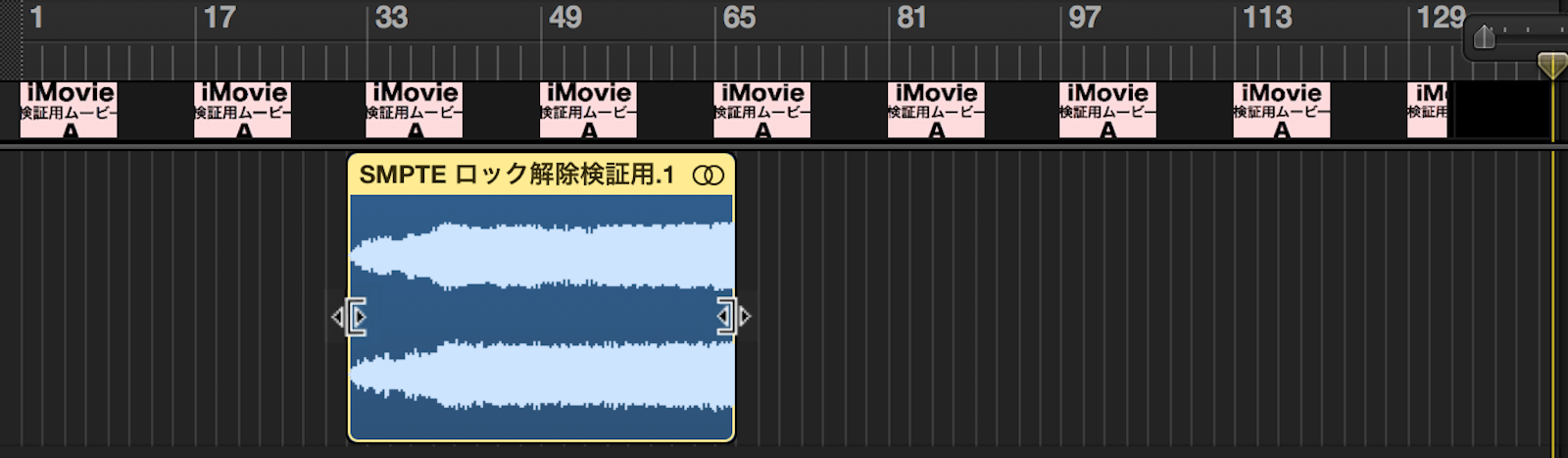The image size is (1568, 458).
Task: Select the movie thumbnail at bar 65
Action: 761,109
